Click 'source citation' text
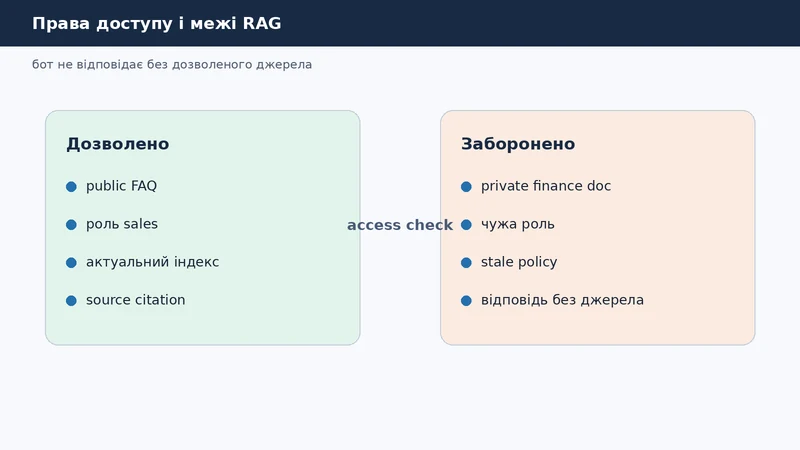Viewport: 800px width, 450px height. click(136, 300)
